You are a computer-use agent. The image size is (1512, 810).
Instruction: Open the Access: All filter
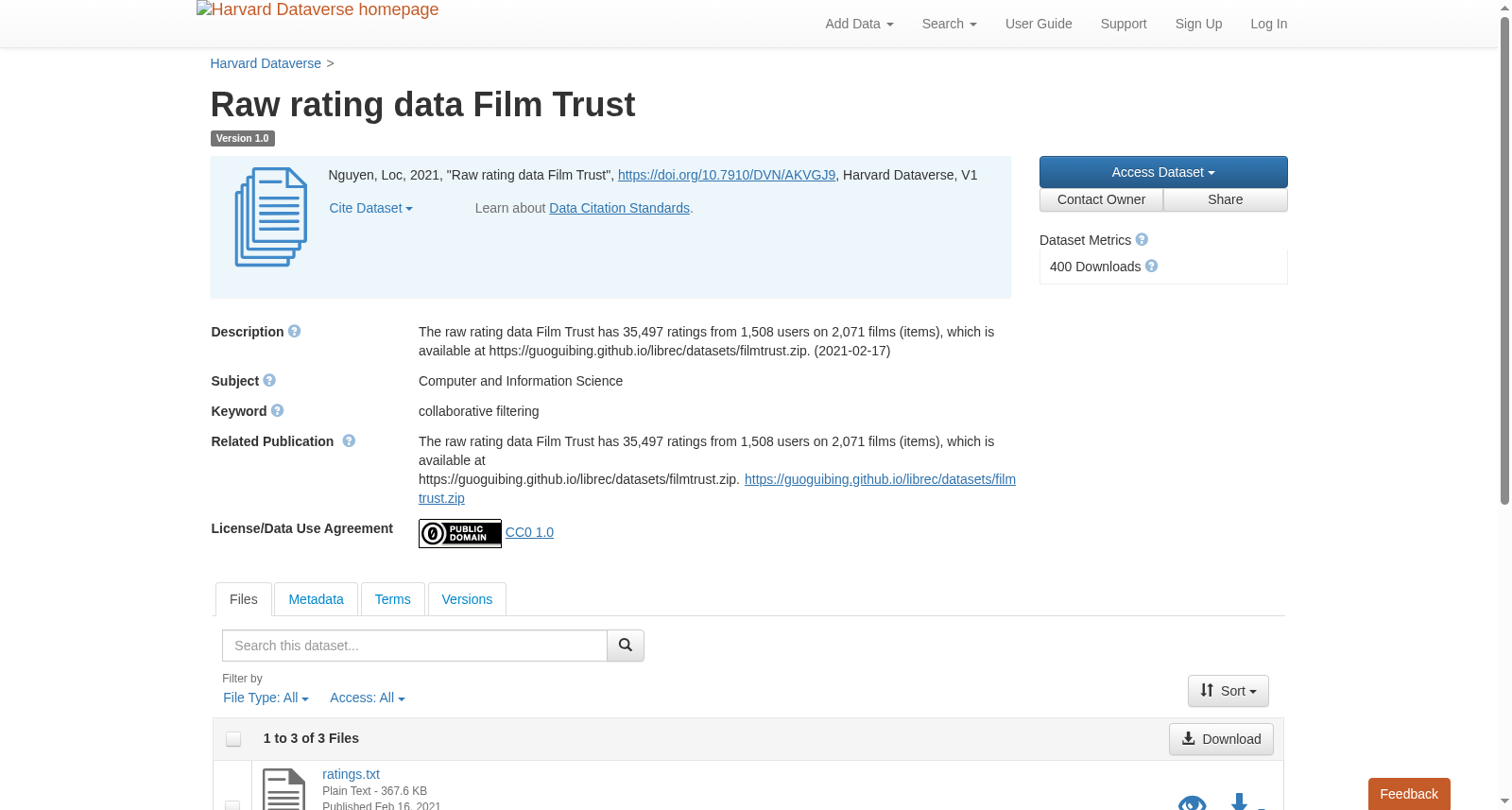pos(367,698)
